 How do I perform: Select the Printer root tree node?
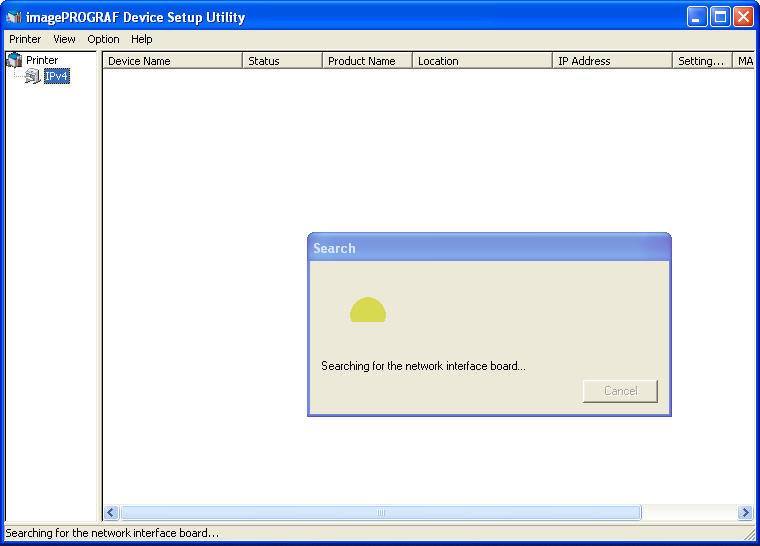tap(42, 60)
